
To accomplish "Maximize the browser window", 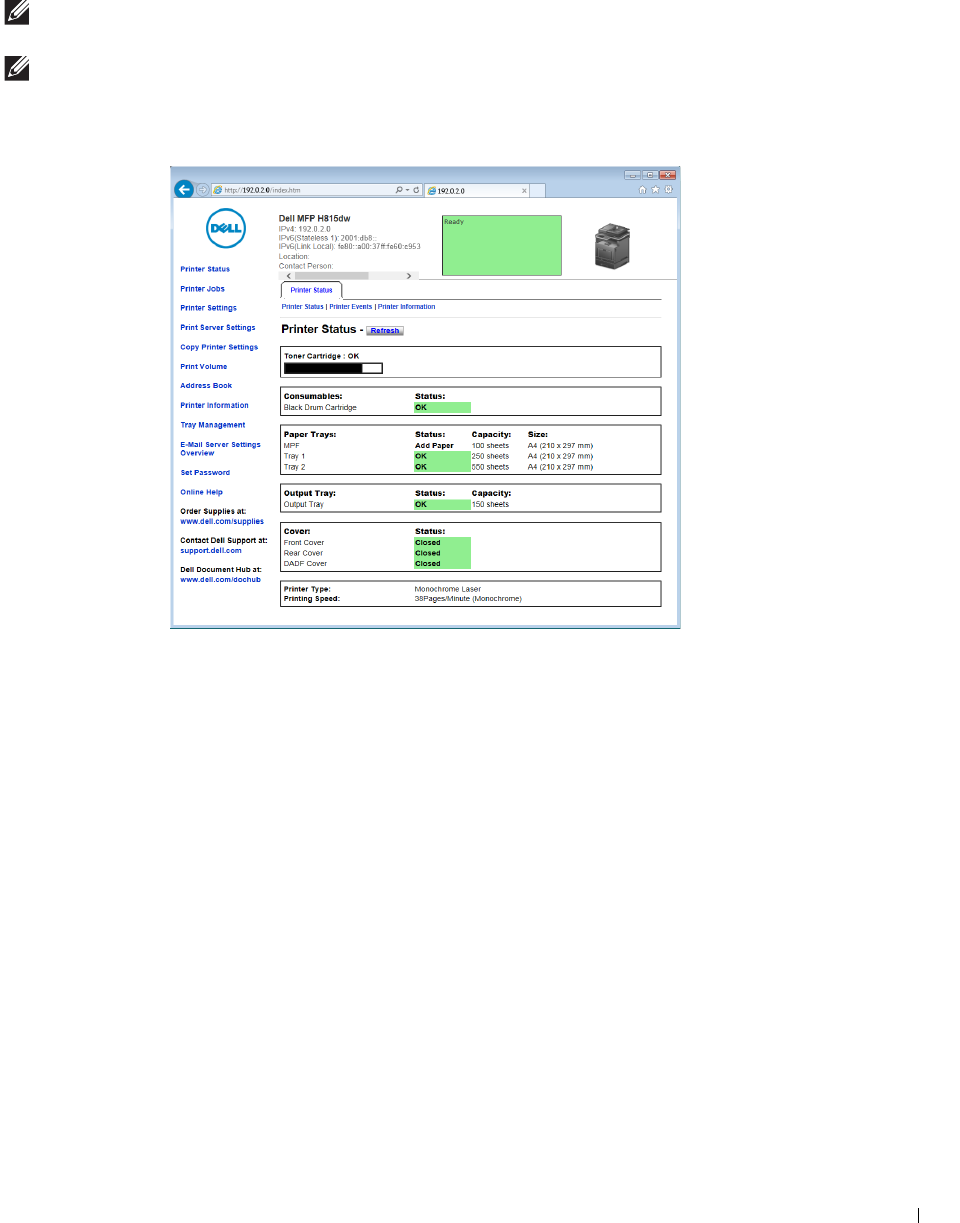I will click(x=649, y=173).
